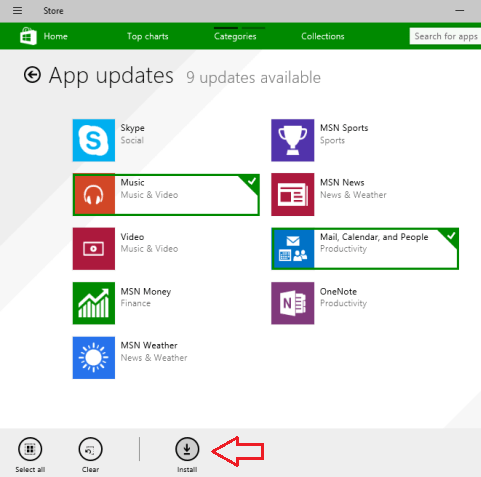Click the Select all label
481x477 pixels.
pyautogui.click(x=30, y=470)
